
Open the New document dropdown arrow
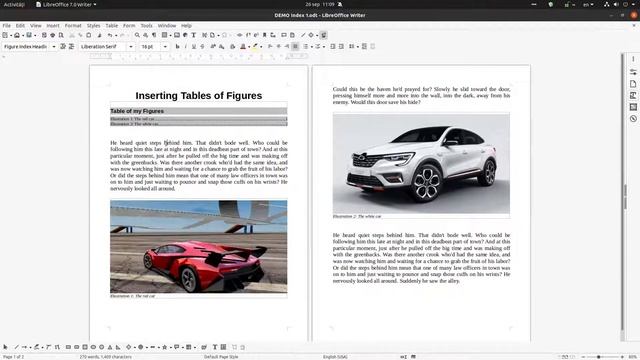[x=10, y=36]
